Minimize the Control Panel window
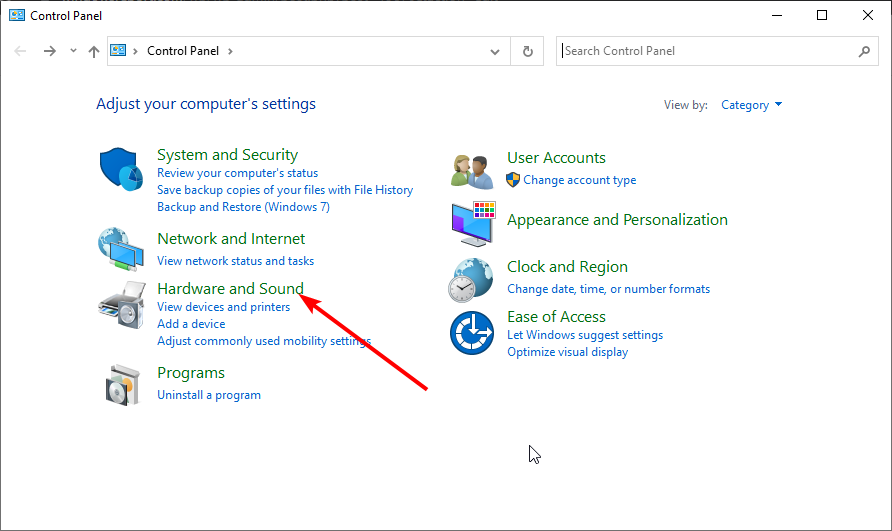The width and height of the screenshot is (892, 531). pos(777,15)
